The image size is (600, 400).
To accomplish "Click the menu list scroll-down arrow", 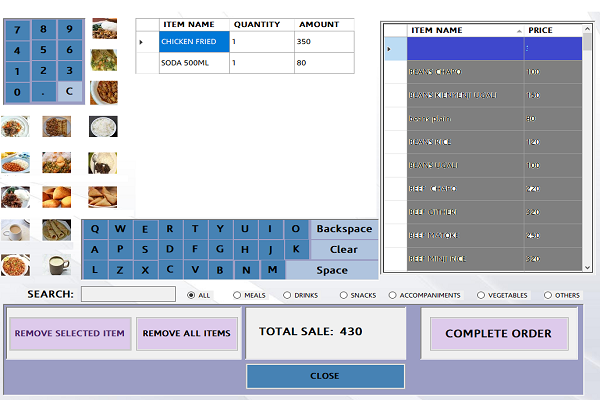I will tap(588, 267).
